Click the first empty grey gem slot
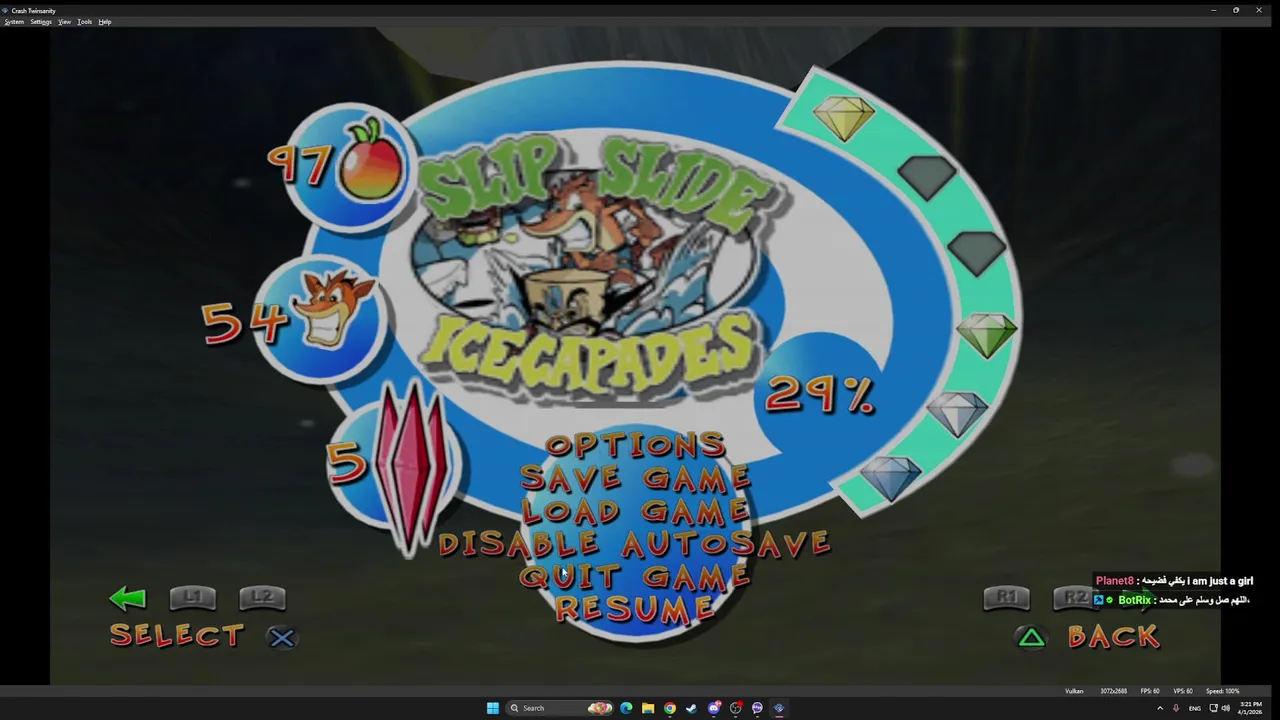1280x720 pixels. 928,178
